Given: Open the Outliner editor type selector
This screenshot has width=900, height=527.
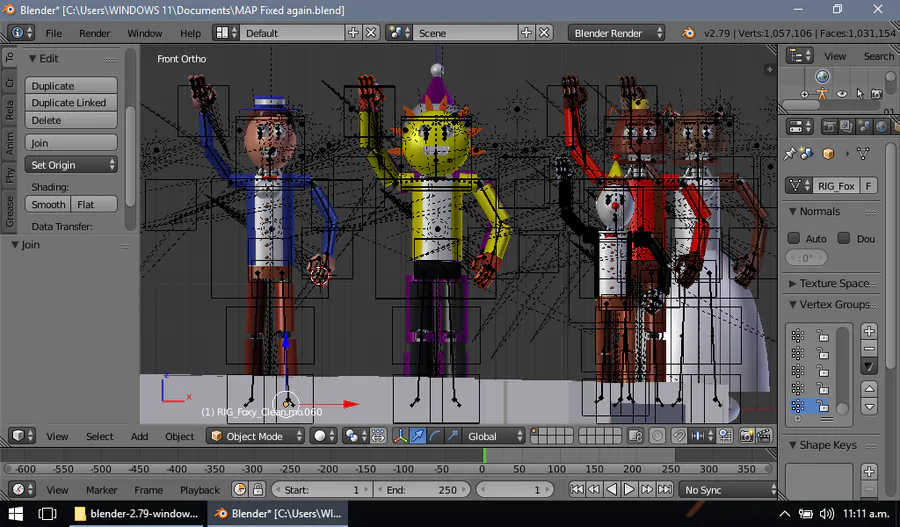Looking at the screenshot, I should coord(800,56).
